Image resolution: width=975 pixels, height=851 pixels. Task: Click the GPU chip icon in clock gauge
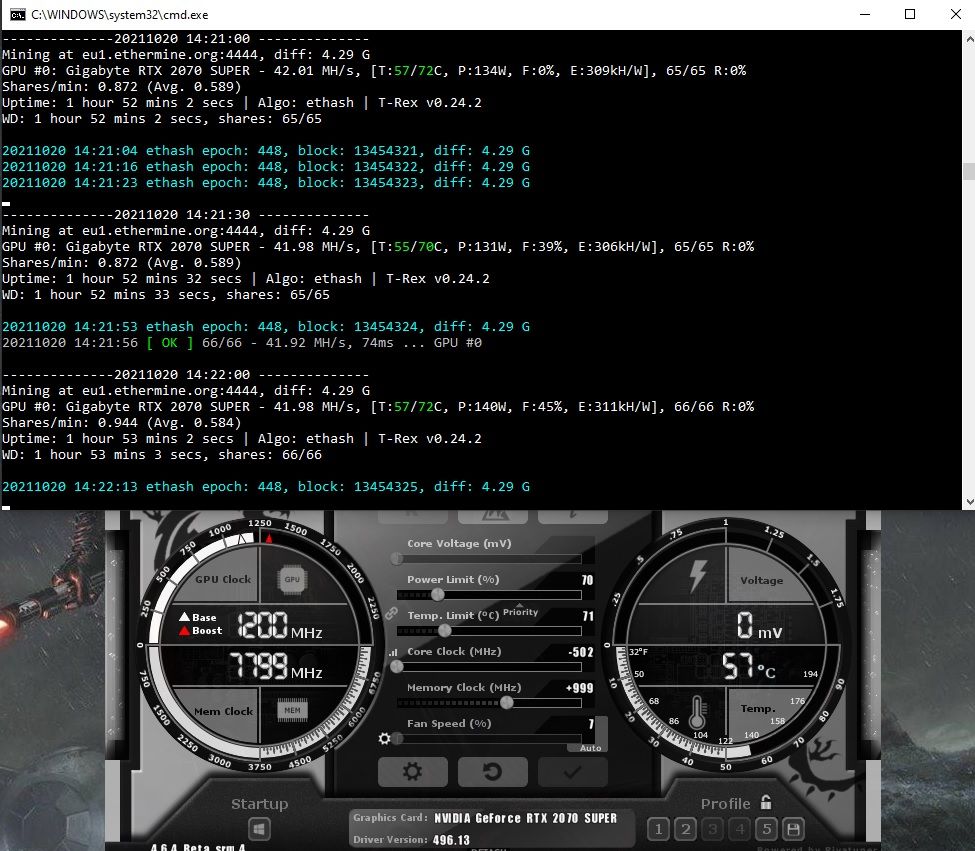[292, 579]
